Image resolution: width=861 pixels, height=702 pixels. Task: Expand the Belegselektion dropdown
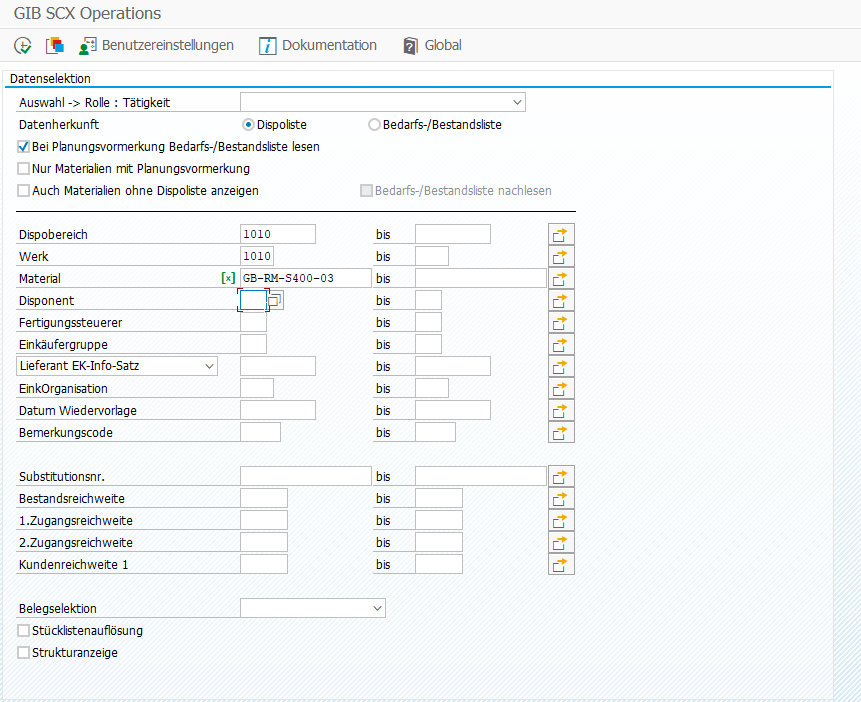377,608
